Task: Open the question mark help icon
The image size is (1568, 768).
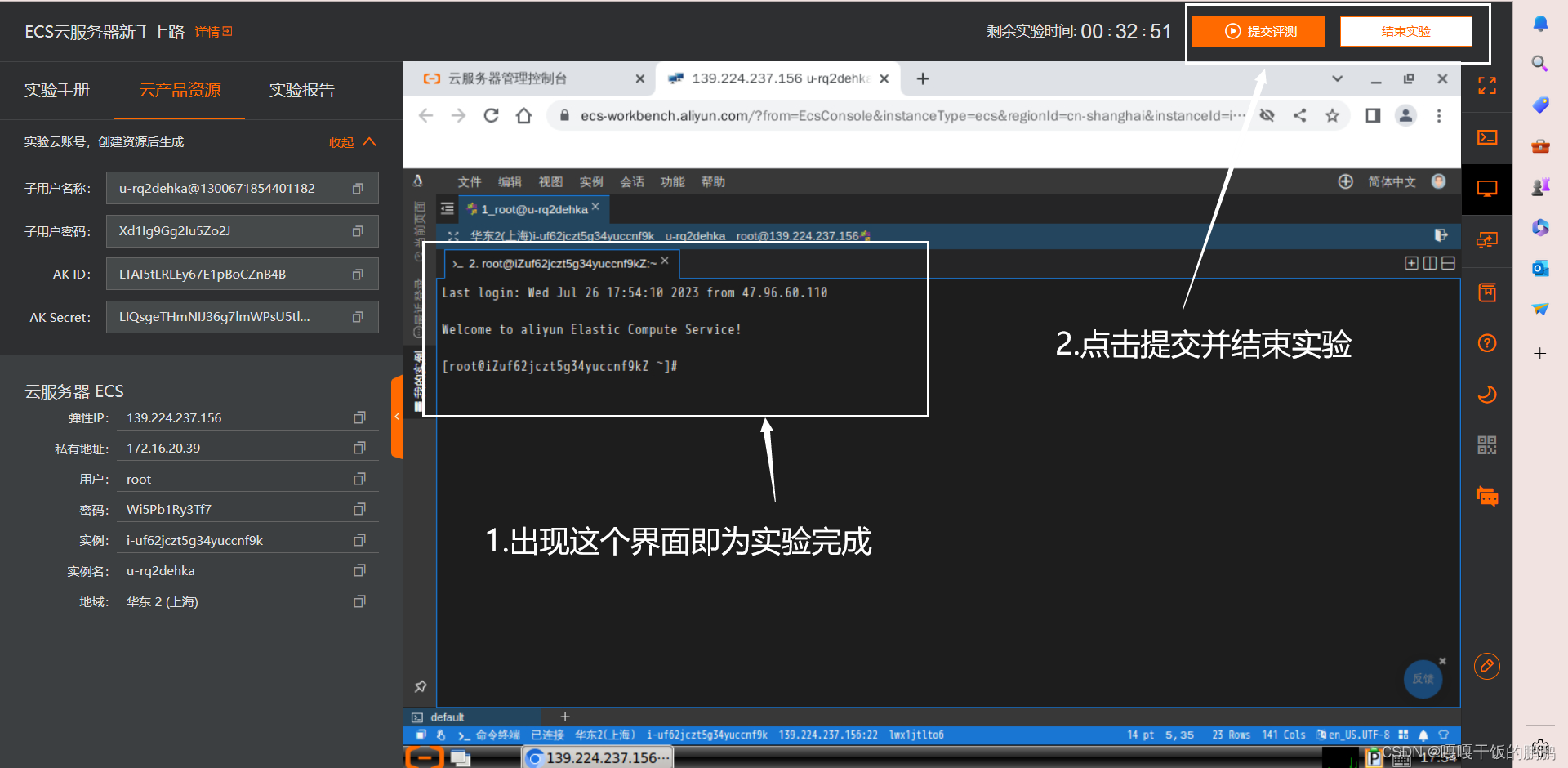Action: [x=1487, y=343]
